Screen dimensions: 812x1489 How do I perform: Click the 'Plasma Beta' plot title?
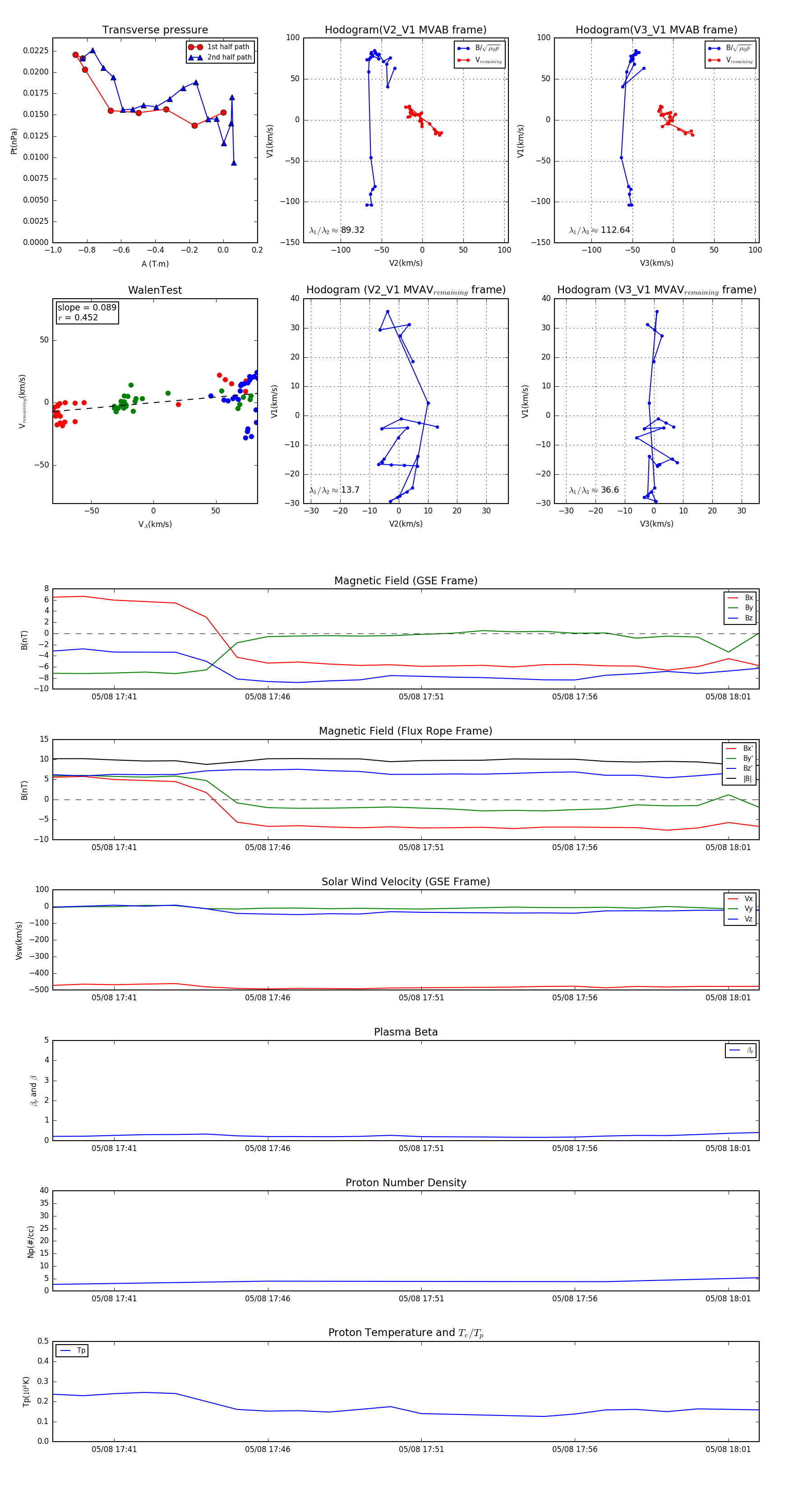[406, 1032]
